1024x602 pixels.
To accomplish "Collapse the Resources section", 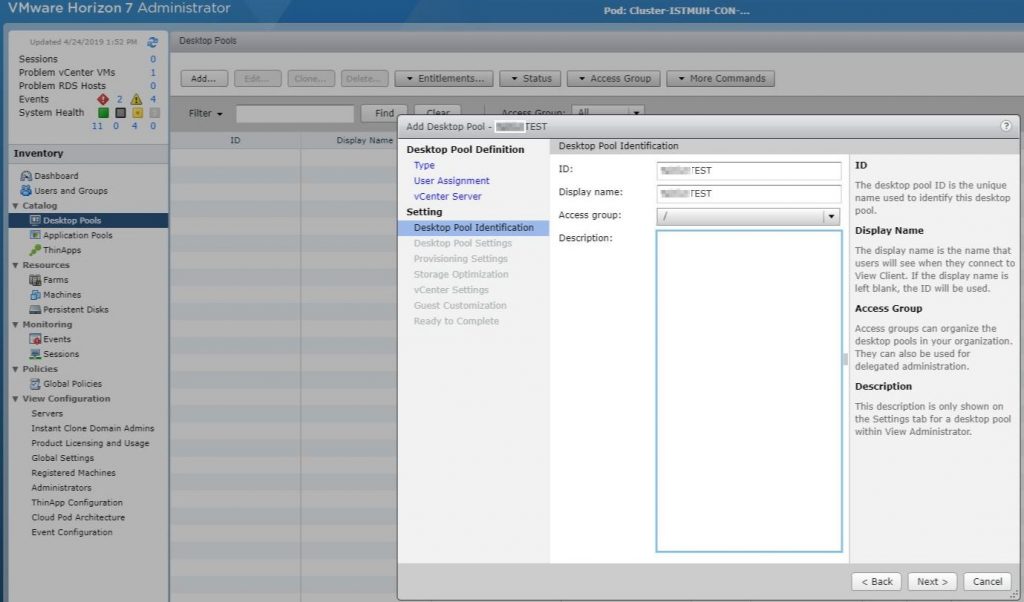I will pos(15,265).
